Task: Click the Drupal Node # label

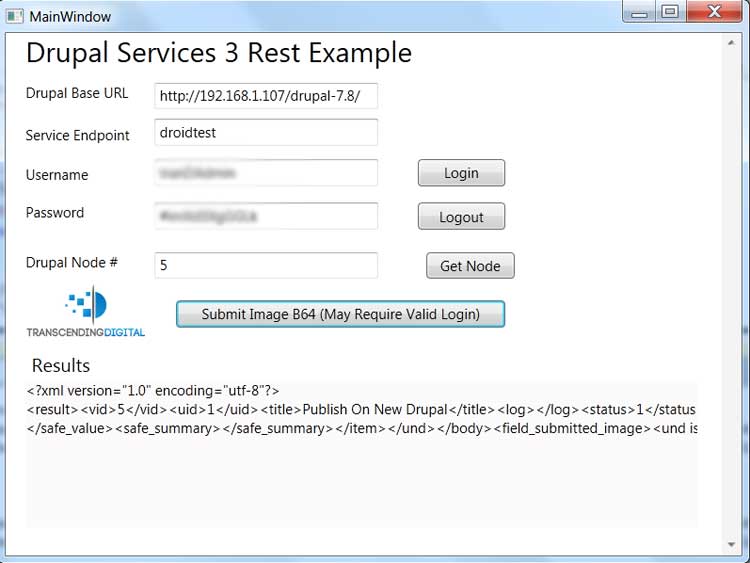Action: coord(72,262)
